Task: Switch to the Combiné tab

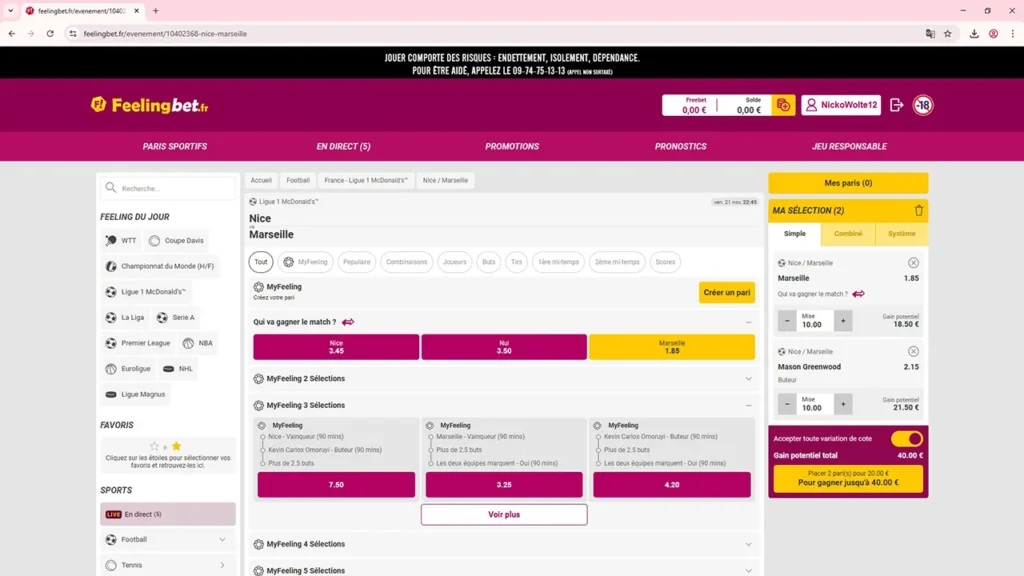Action: click(x=848, y=234)
